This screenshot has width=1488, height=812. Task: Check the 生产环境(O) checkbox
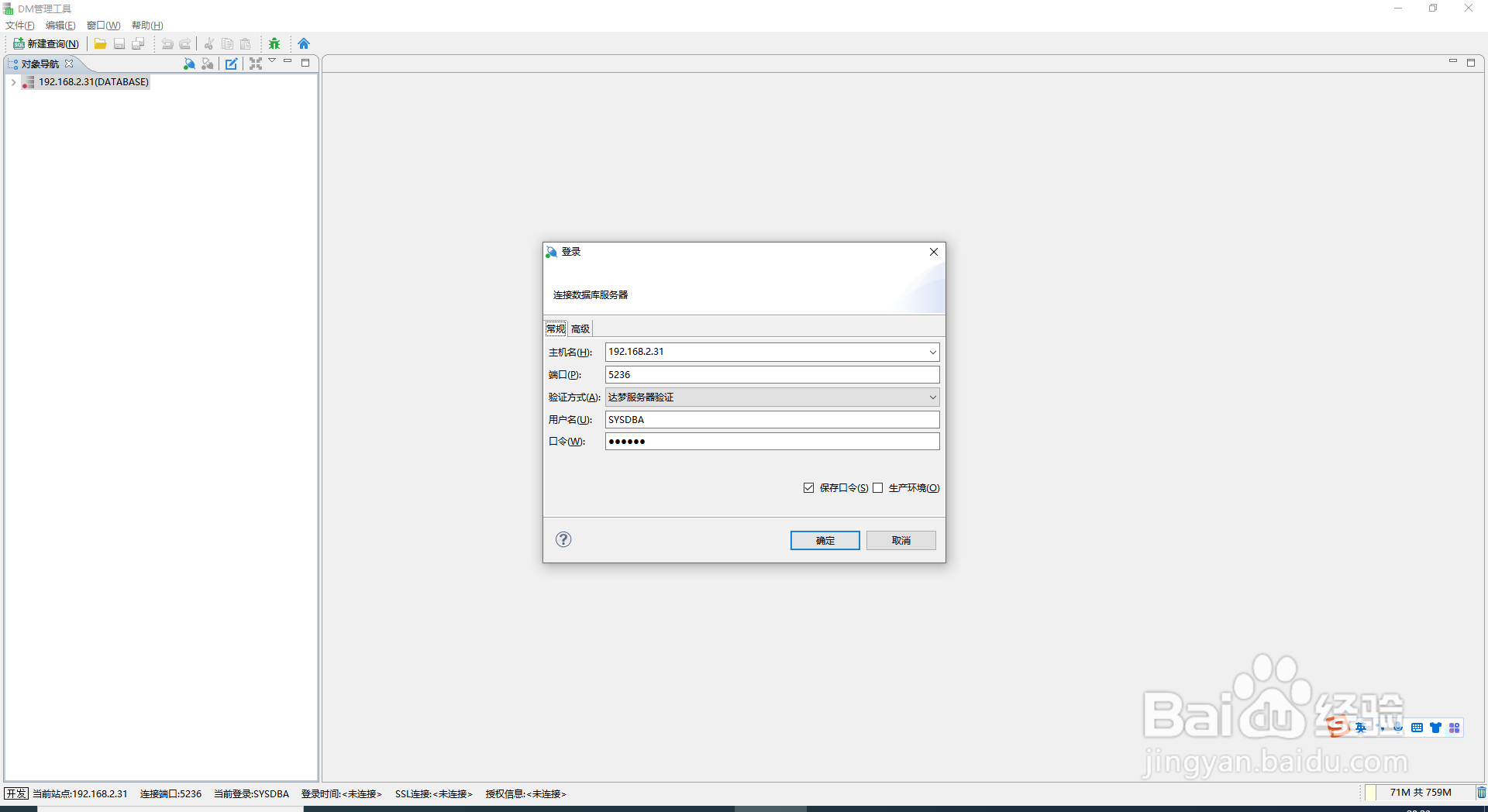pyautogui.click(x=878, y=488)
